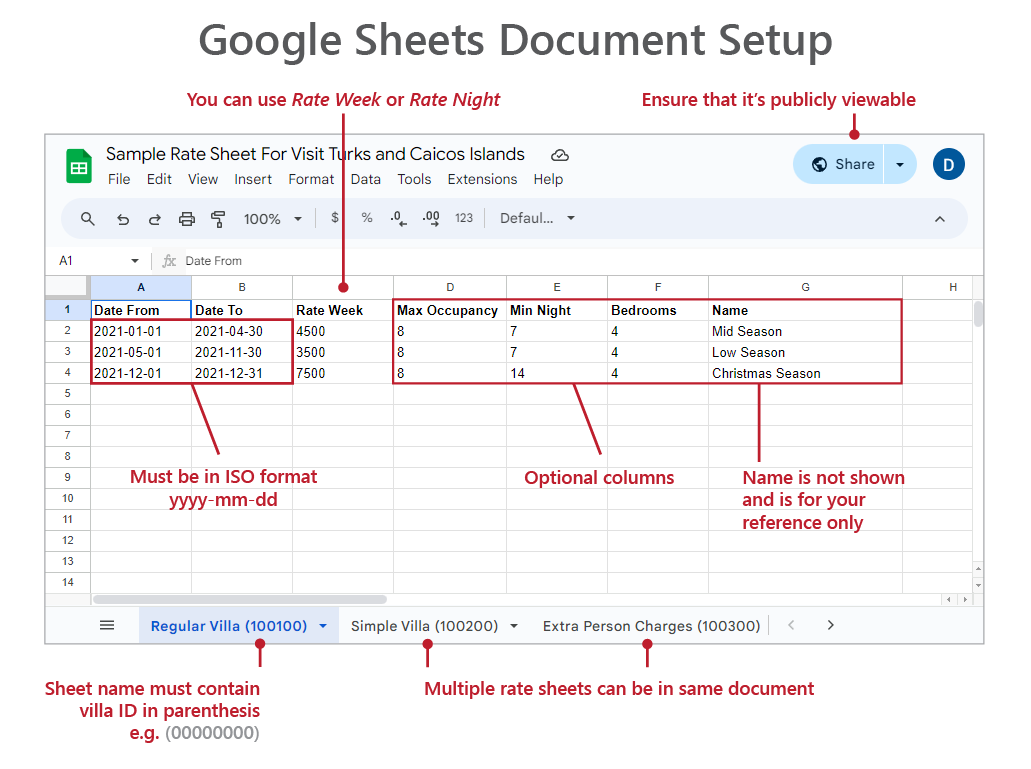Select the Christmas Season cell
This screenshot has height=769, width=1031.
(805, 373)
